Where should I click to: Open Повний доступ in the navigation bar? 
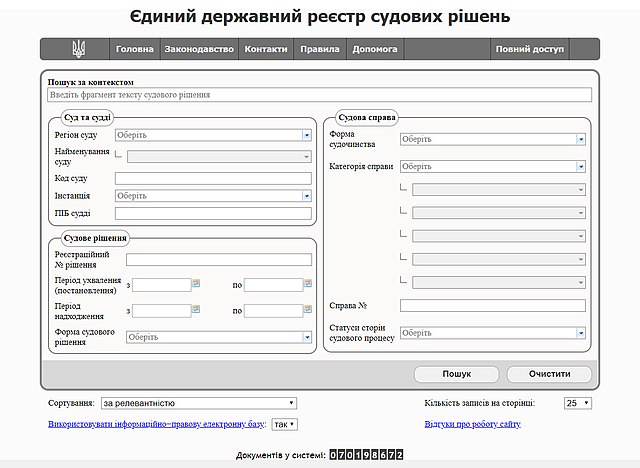tap(529, 49)
